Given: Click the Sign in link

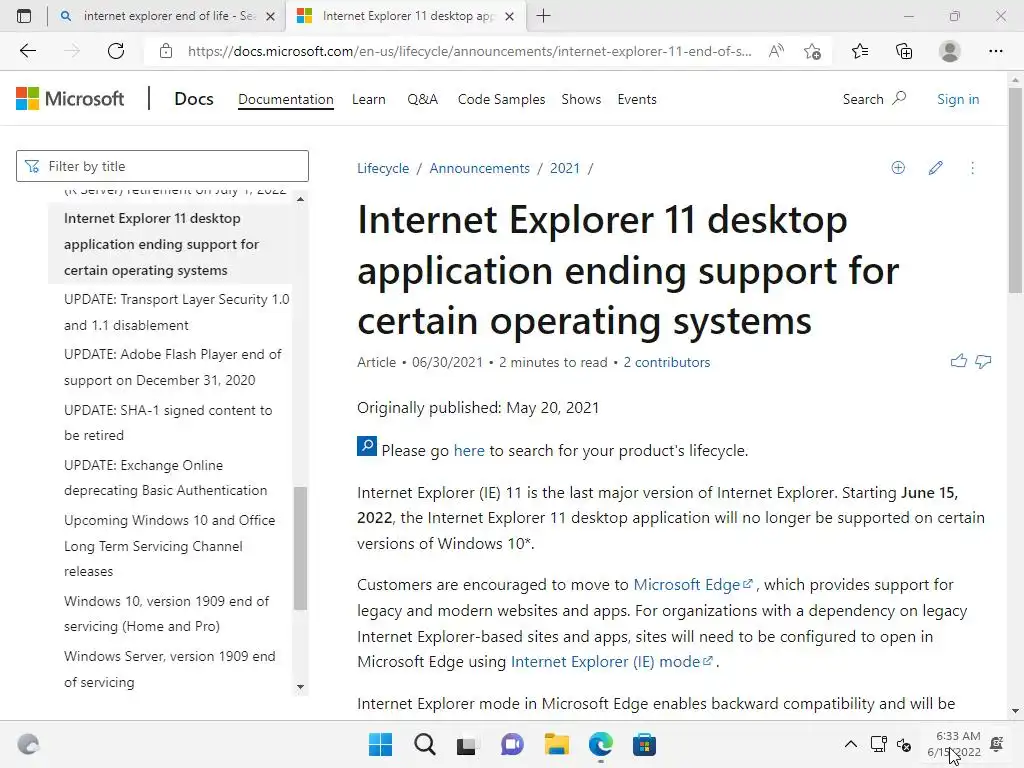Looking at the screenshot, I should 958,99.
